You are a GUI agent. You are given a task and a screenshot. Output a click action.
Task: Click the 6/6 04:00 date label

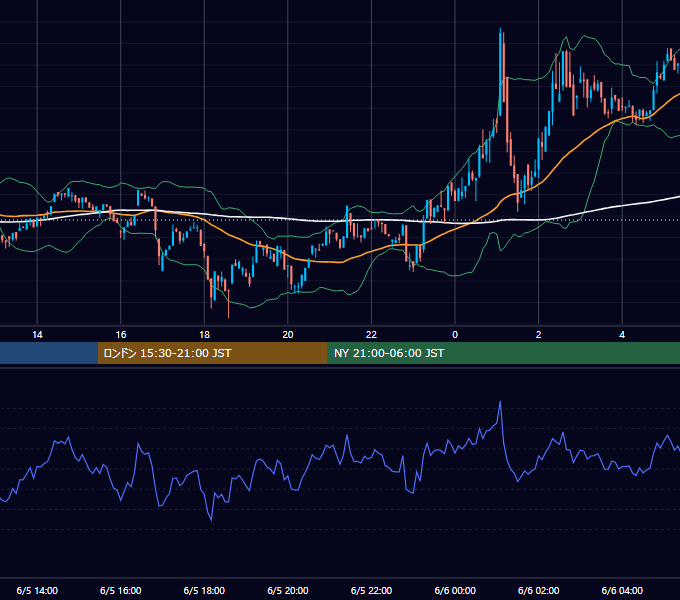(622, 590)
